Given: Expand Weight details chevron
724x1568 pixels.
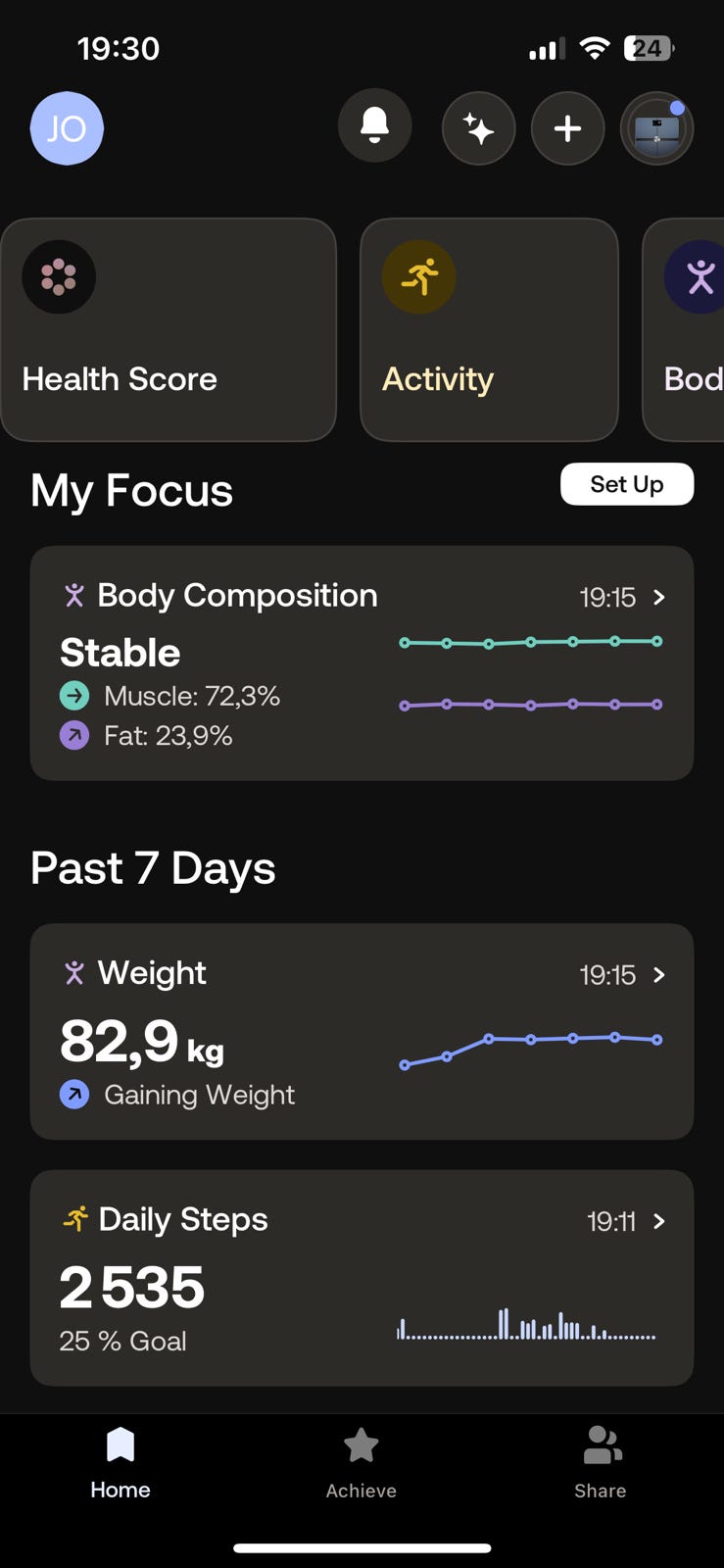Looking at the screenshot, I should pos(659,974).
